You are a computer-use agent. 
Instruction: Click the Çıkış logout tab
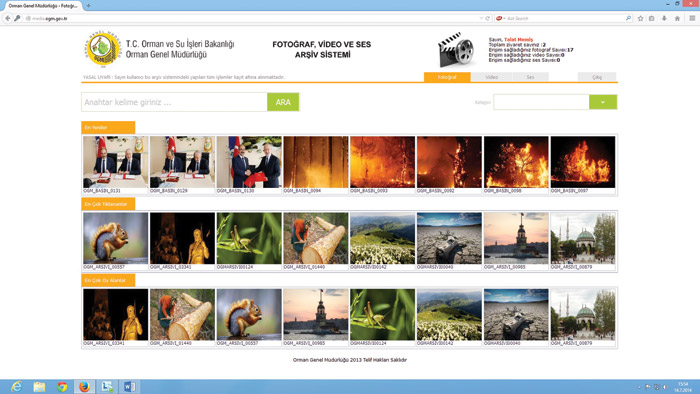(x=597, y=77)
